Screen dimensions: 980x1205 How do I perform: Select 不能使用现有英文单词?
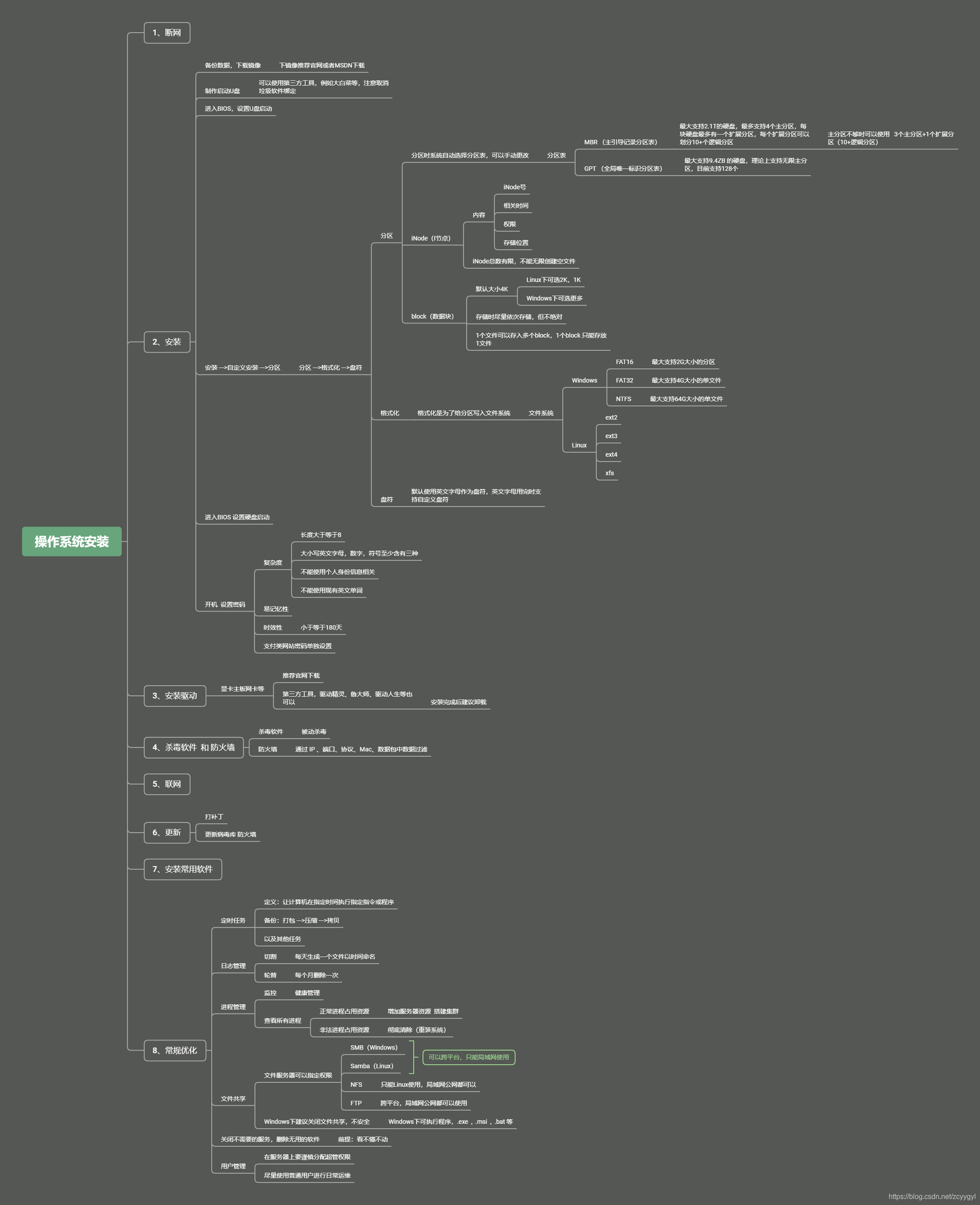[331, 591]
